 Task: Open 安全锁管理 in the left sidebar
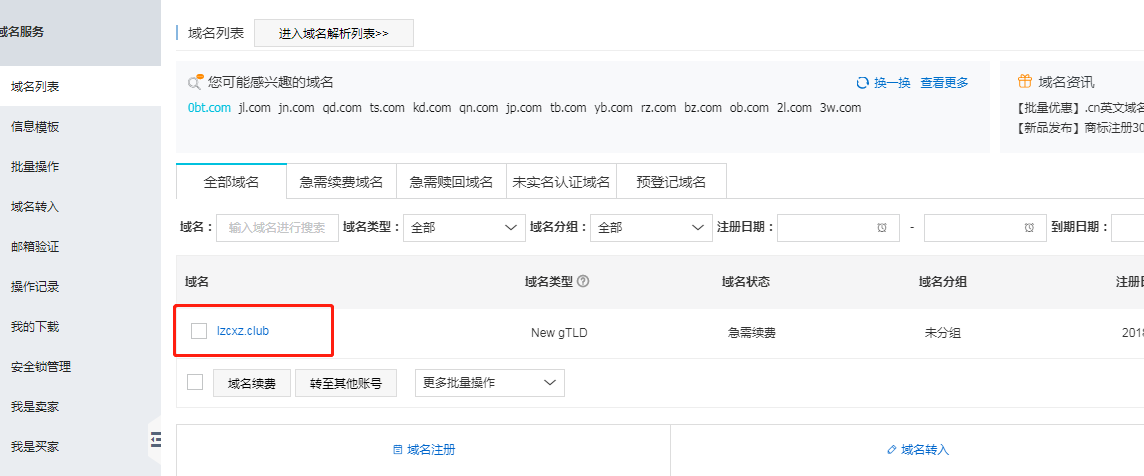(x=40, y=367)
